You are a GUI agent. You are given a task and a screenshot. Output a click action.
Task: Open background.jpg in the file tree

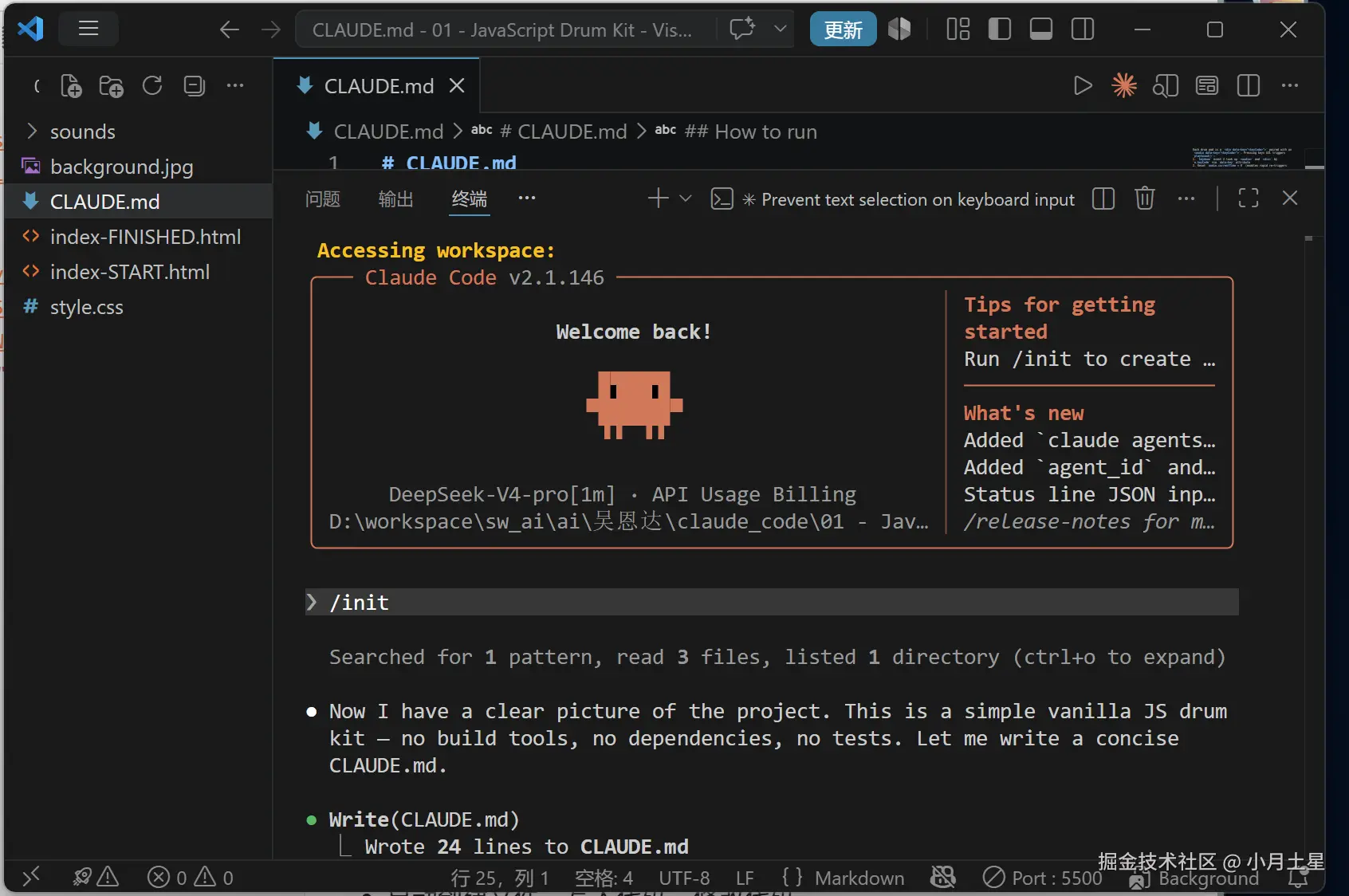point(138,167)
